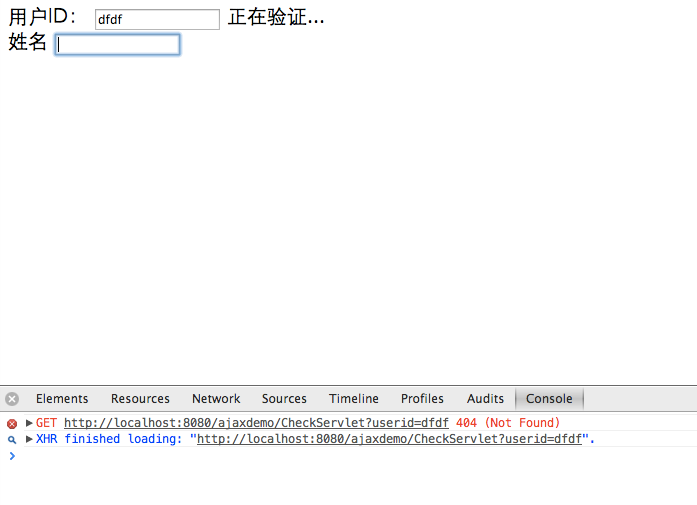Image resolution: width=697 pixels, height=505 pixels.
Task: Open the Network tab
Action: tap(216, 399)
